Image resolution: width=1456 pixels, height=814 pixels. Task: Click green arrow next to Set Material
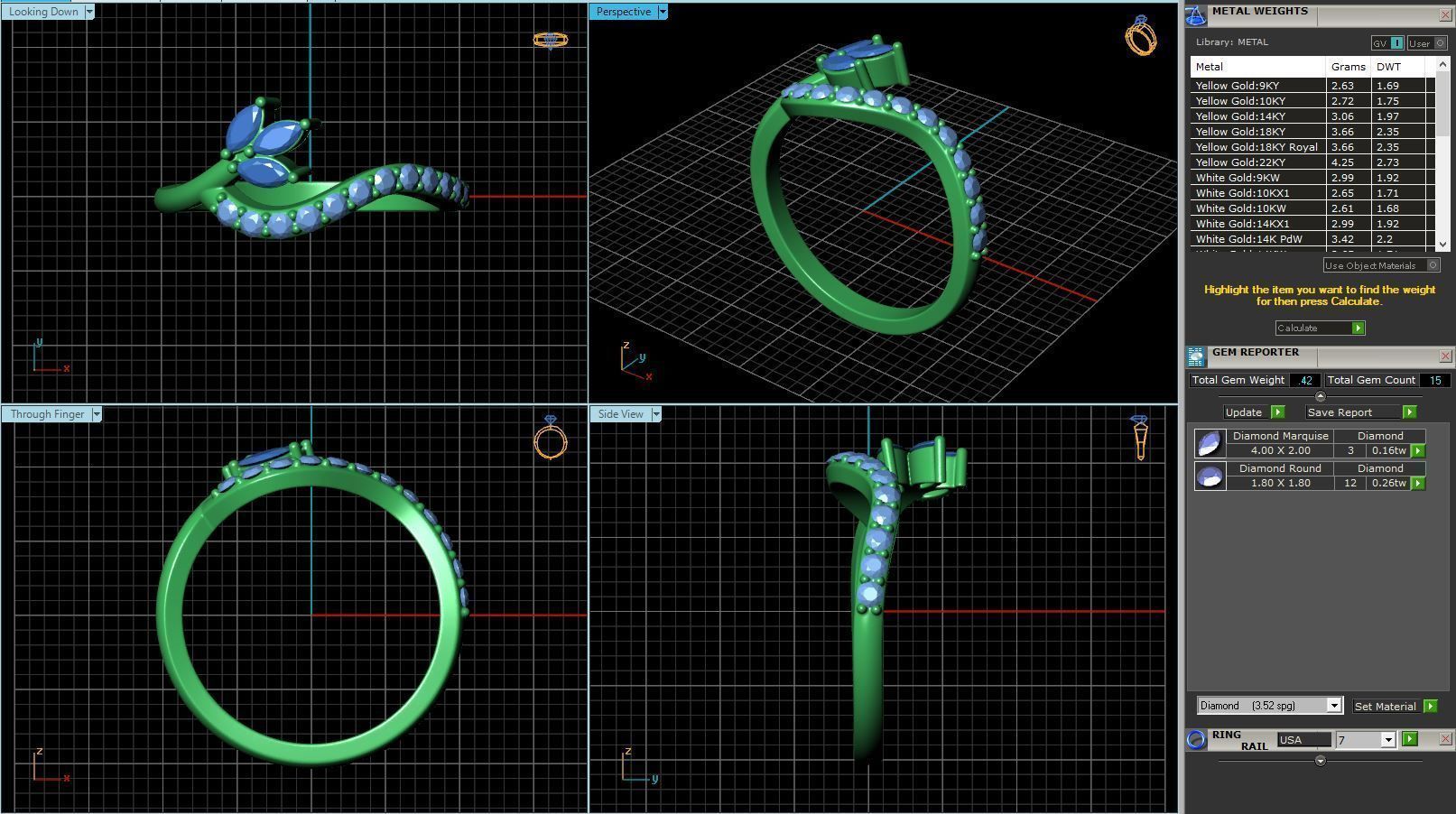[x=1430, y=706]
